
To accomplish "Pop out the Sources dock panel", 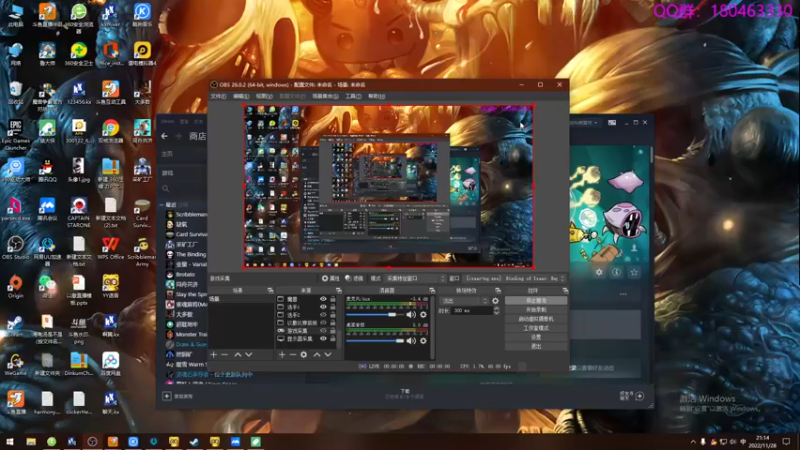I will 339,290.
